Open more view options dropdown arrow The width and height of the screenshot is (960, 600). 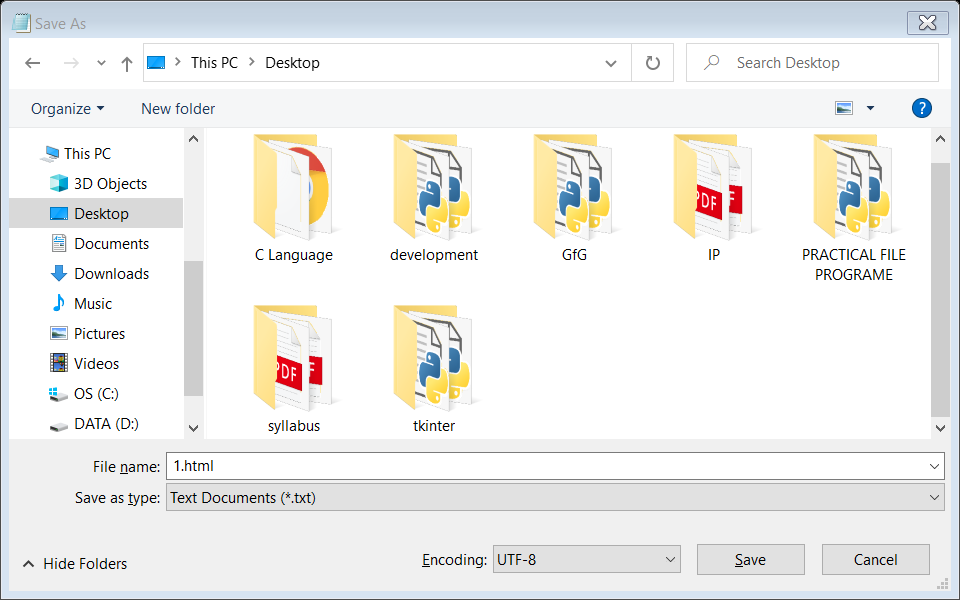870,108
